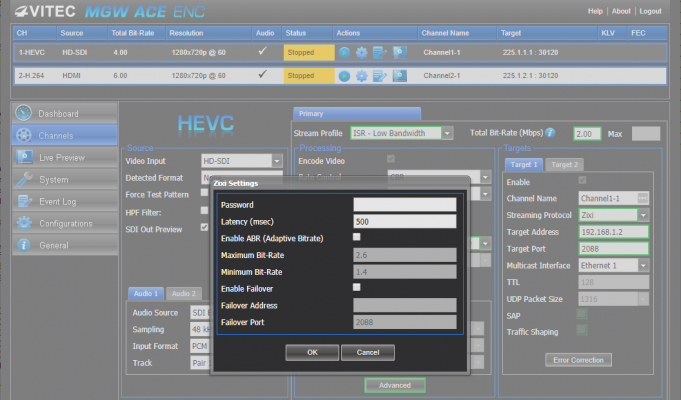Toggle Enable ABR (Adaptive Bitrate) checkbox
This screenshot has height=400, width=681.
click(357, 237)
